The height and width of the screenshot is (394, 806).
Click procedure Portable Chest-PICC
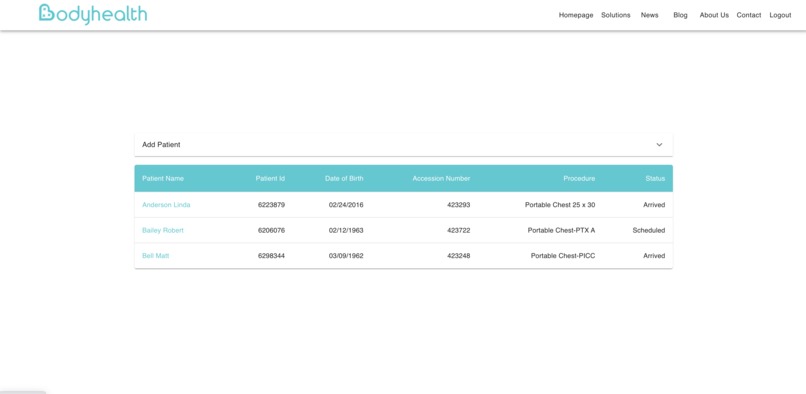[563, 256]
